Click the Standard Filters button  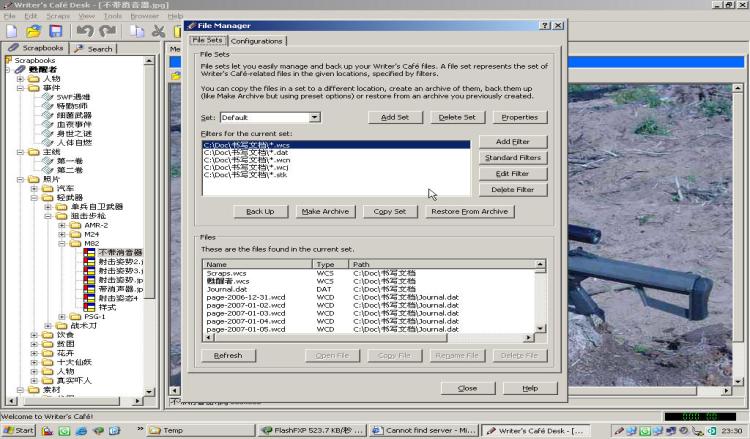513,157
